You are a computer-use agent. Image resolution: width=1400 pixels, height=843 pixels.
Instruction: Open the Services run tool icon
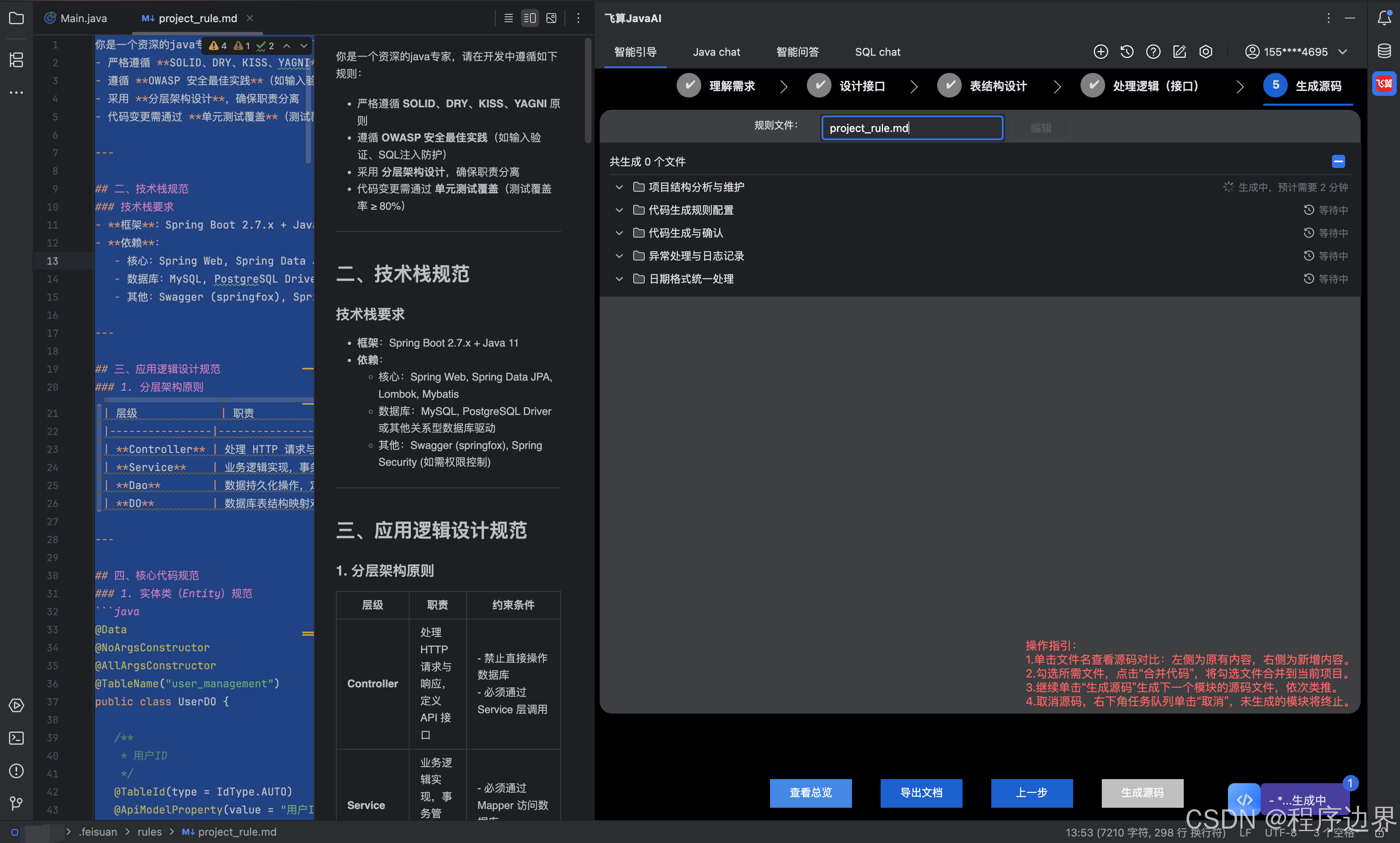tap(16, 705)
